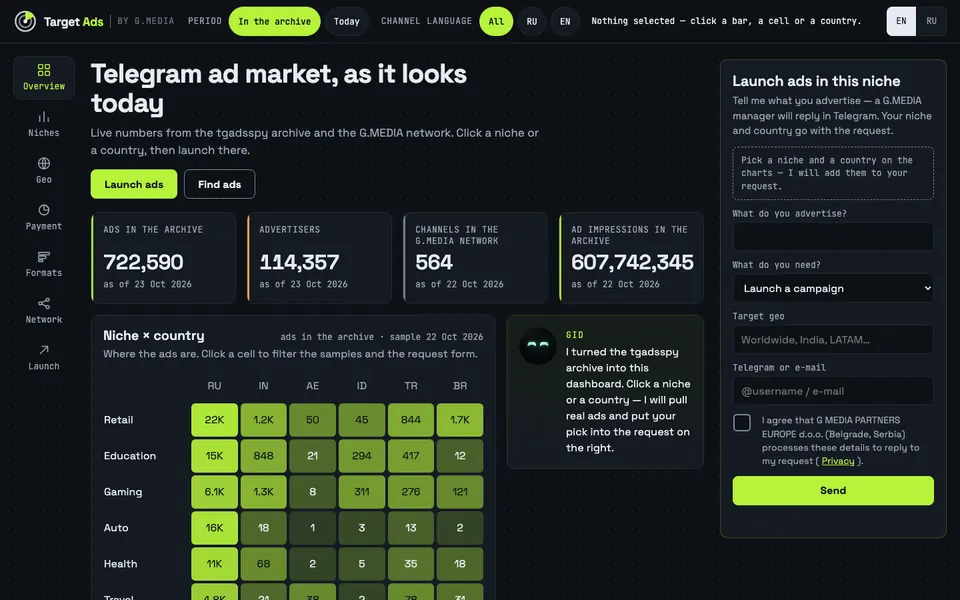Select 'All' channel language filter
This screenshot has height=600, width=960.
pos(497,21)
